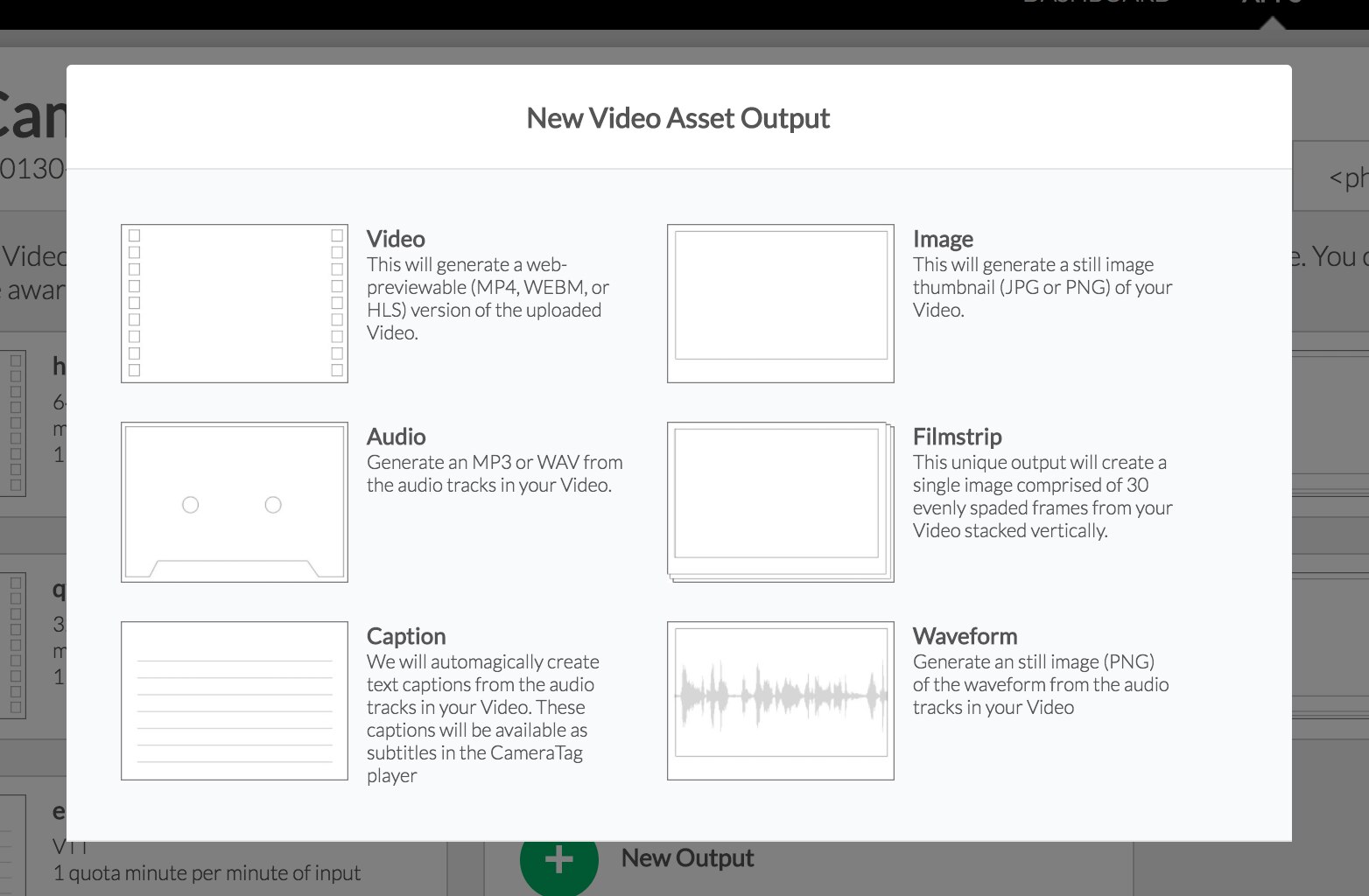Pick the Filmstrip stacked-frames icon
Image resolution: width=1369 pixels, height=896 pixels.
780,502
